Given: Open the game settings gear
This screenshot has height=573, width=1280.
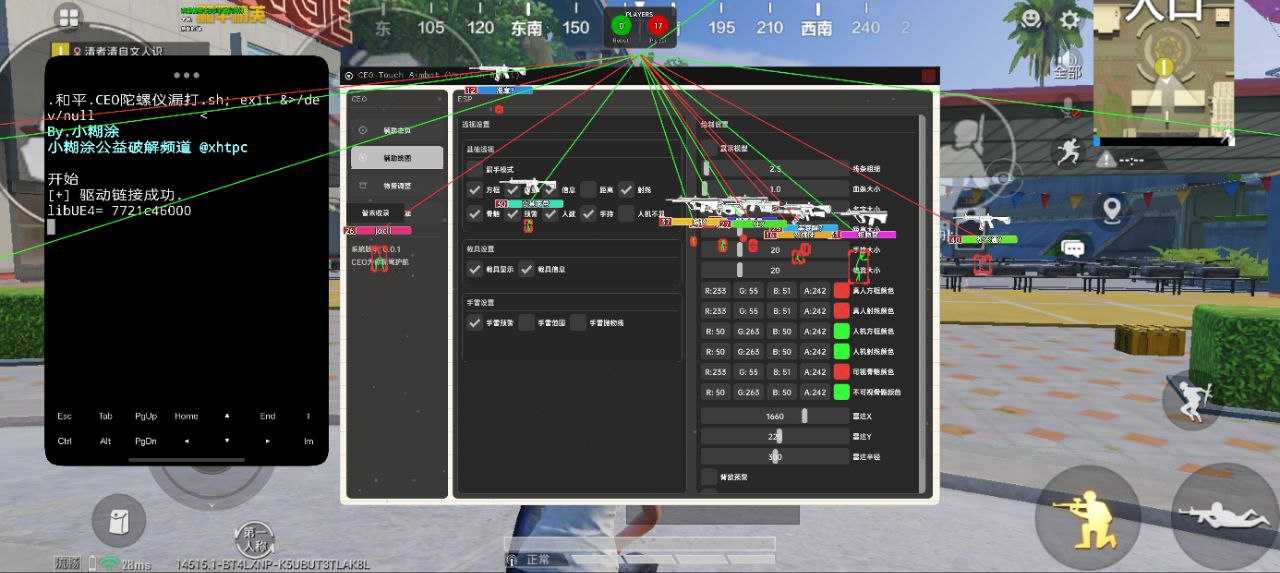Looking at the screenshot, I should pos(1070,19).
